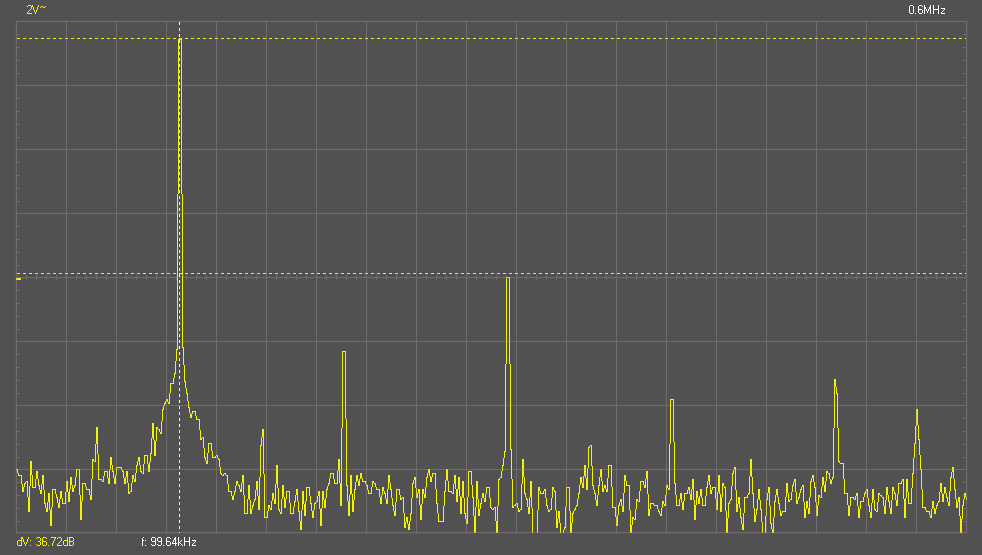Click the tallest fundamental peak at 99.64kHz
Screen dimensions: 982x555
click(180, 42)
